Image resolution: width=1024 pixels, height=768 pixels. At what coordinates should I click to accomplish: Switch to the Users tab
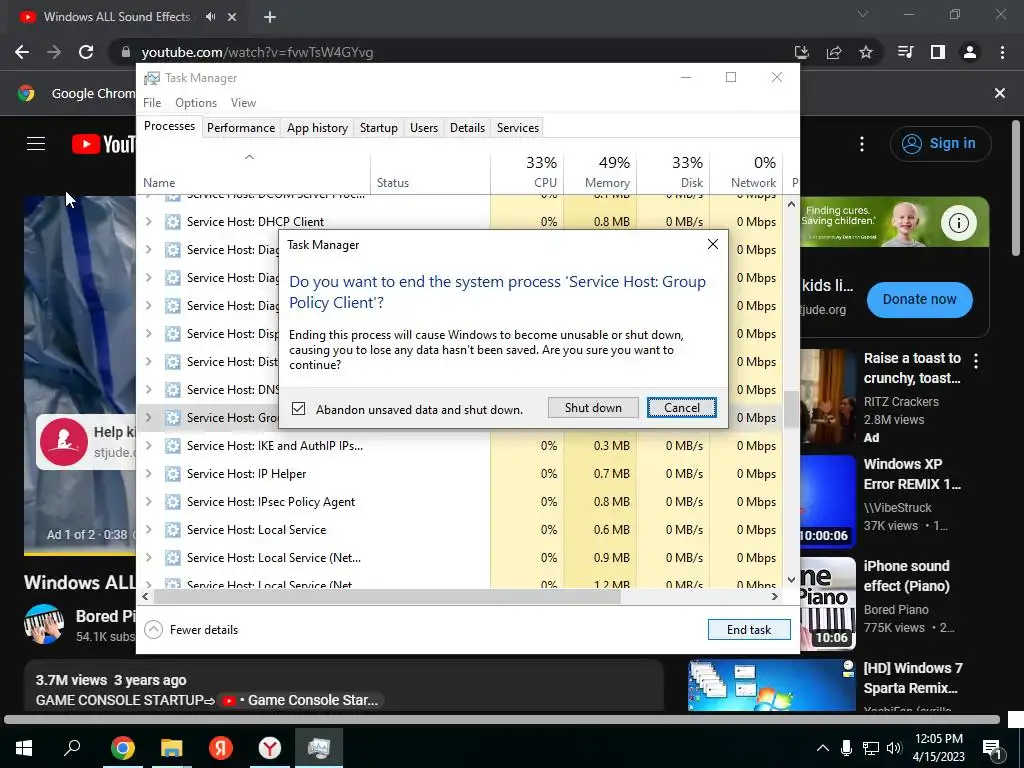point(424,128)
